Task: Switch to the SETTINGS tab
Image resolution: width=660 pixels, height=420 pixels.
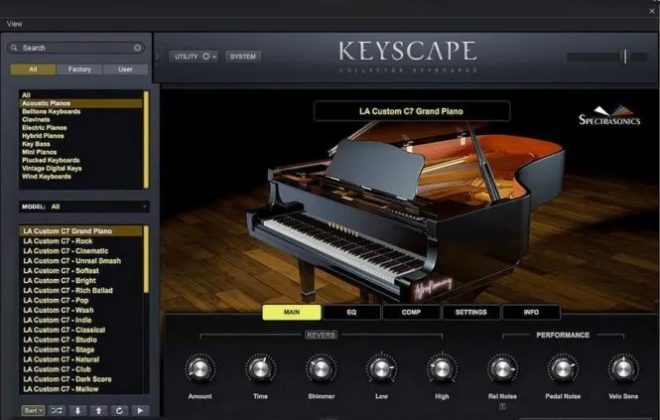Action: (471, 312)
